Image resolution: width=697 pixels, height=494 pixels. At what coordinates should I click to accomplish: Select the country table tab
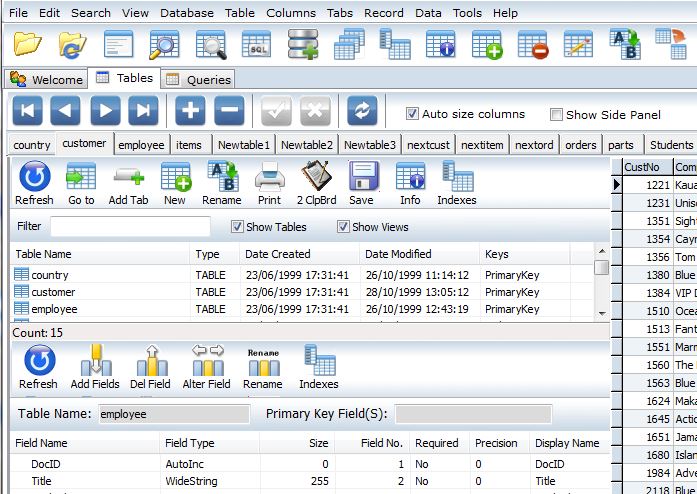click(x=32, y=145)
